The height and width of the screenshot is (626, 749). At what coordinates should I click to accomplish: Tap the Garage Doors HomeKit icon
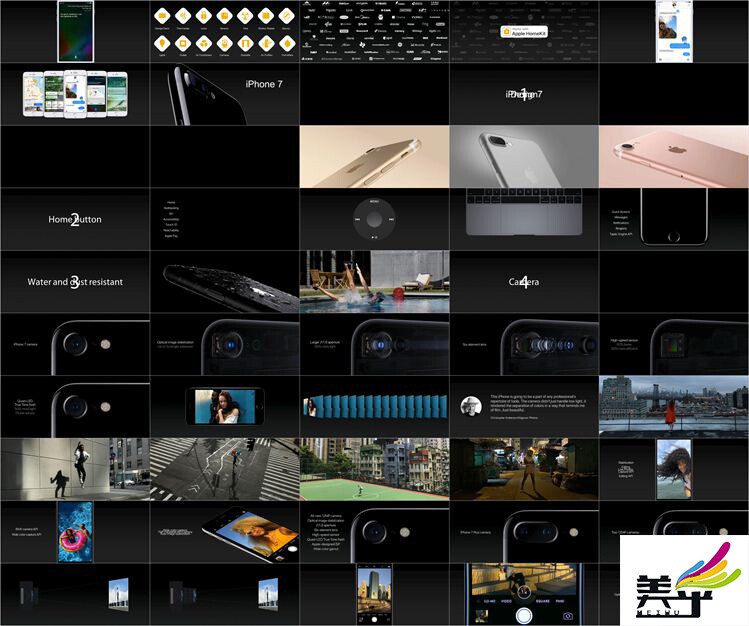coord(162,16)
